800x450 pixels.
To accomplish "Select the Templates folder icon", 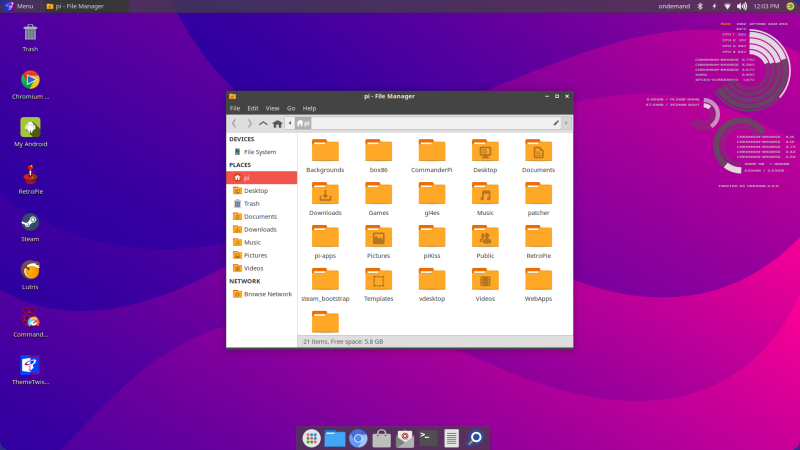I will [x=379, y=279].
